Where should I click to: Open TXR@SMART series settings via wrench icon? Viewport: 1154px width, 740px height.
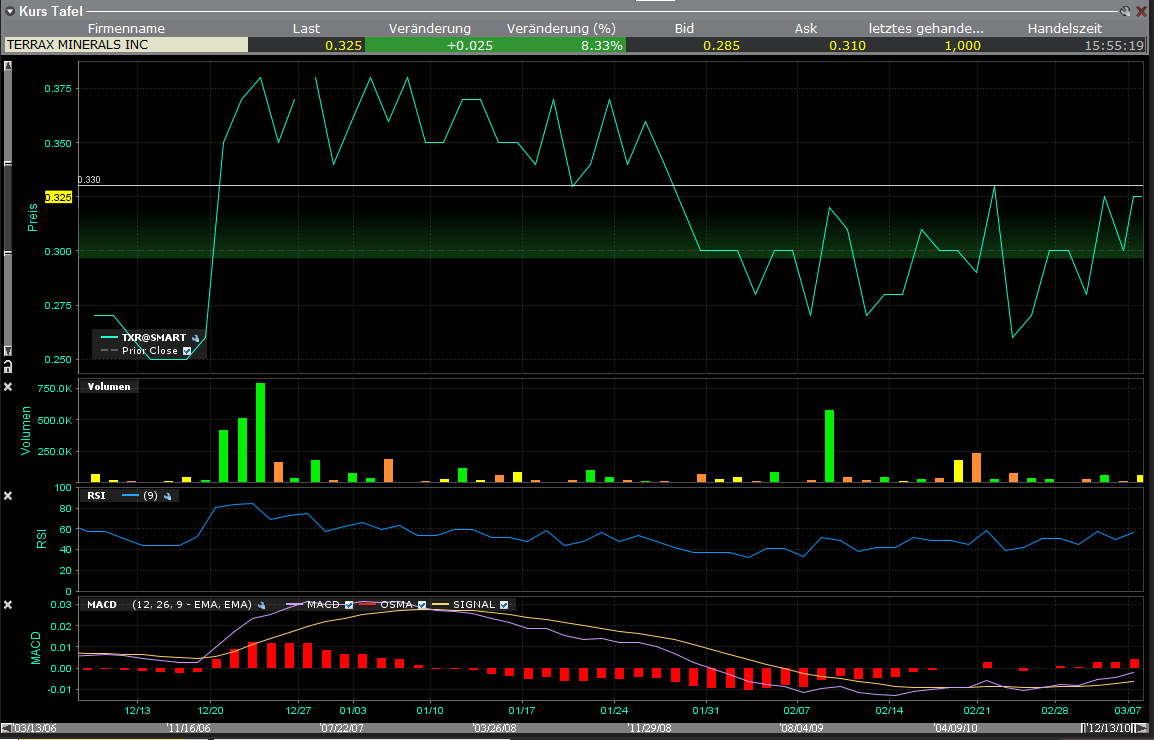tap(196, 338)
